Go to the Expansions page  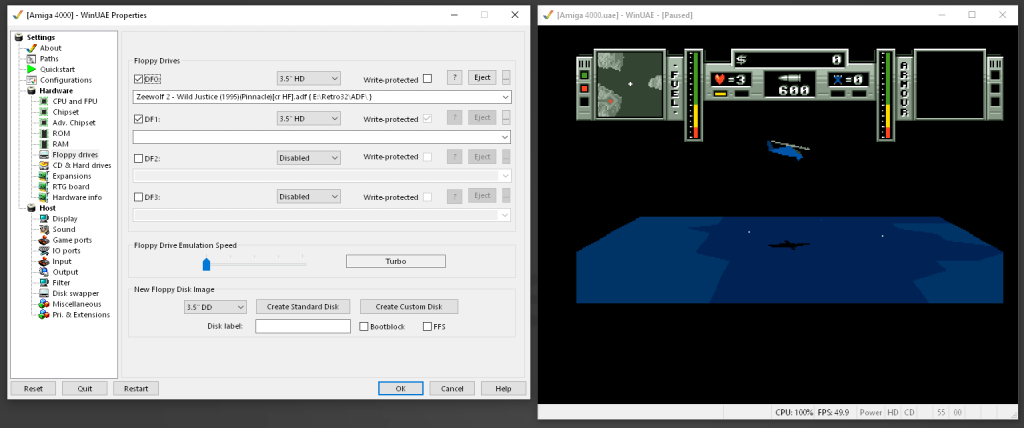click(x=71, y=176)
